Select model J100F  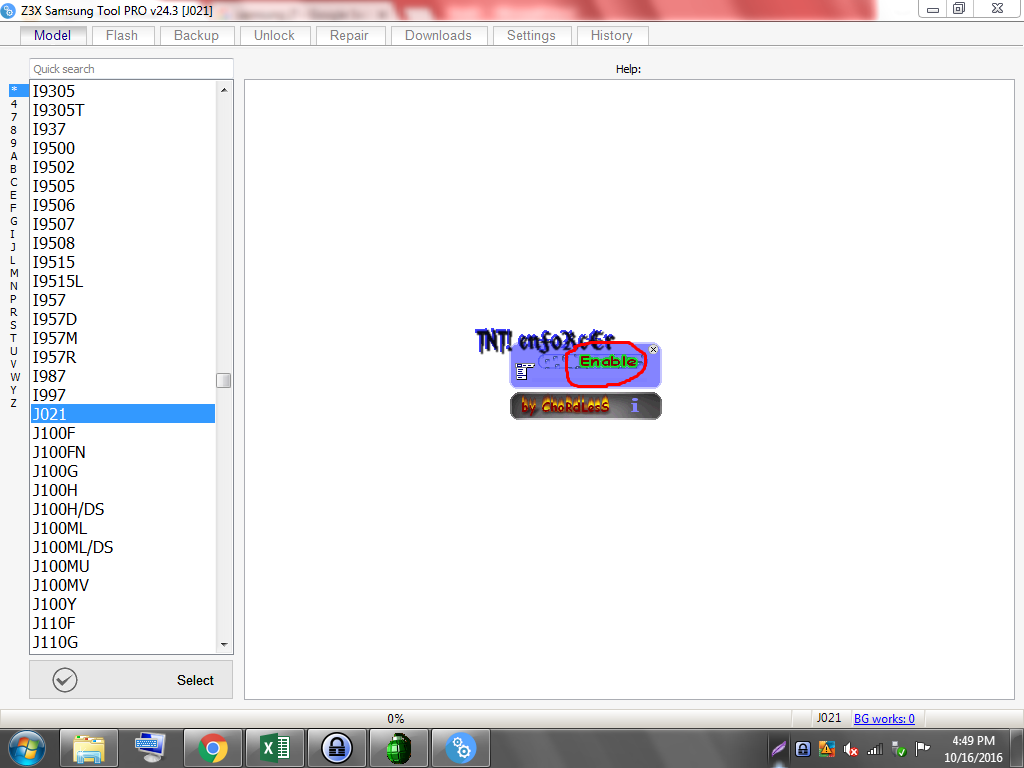point(123,433)
